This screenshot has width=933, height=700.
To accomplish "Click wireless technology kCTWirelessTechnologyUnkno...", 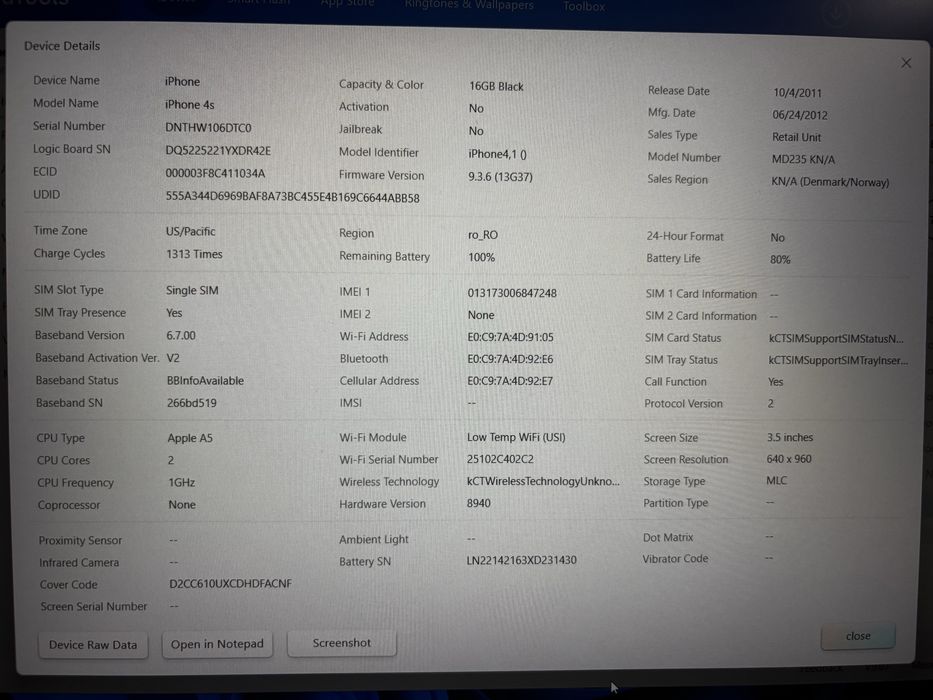I will click(543, 481).
